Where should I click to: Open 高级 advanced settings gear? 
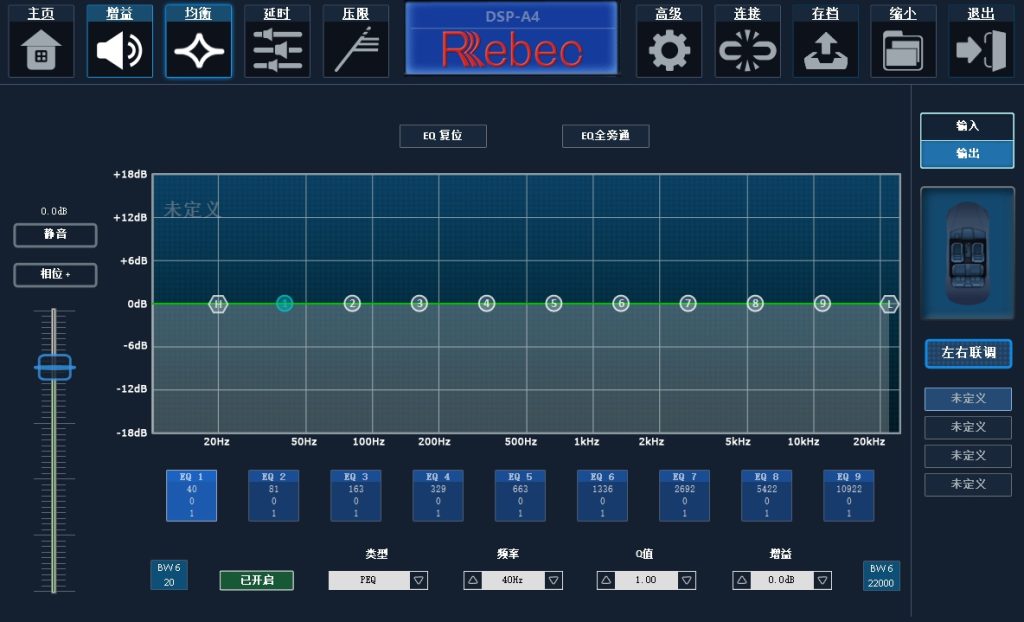[669, 41]
